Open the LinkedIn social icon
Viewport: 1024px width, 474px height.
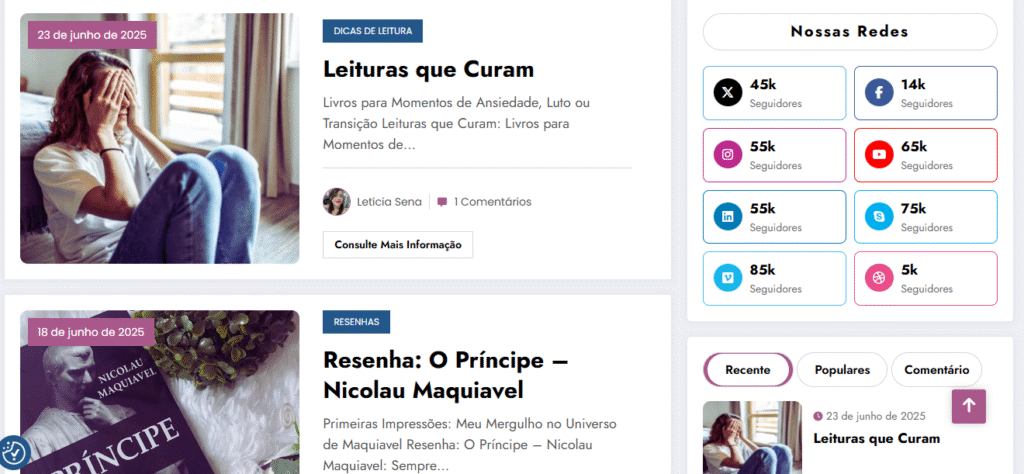[x=728, y=217]
